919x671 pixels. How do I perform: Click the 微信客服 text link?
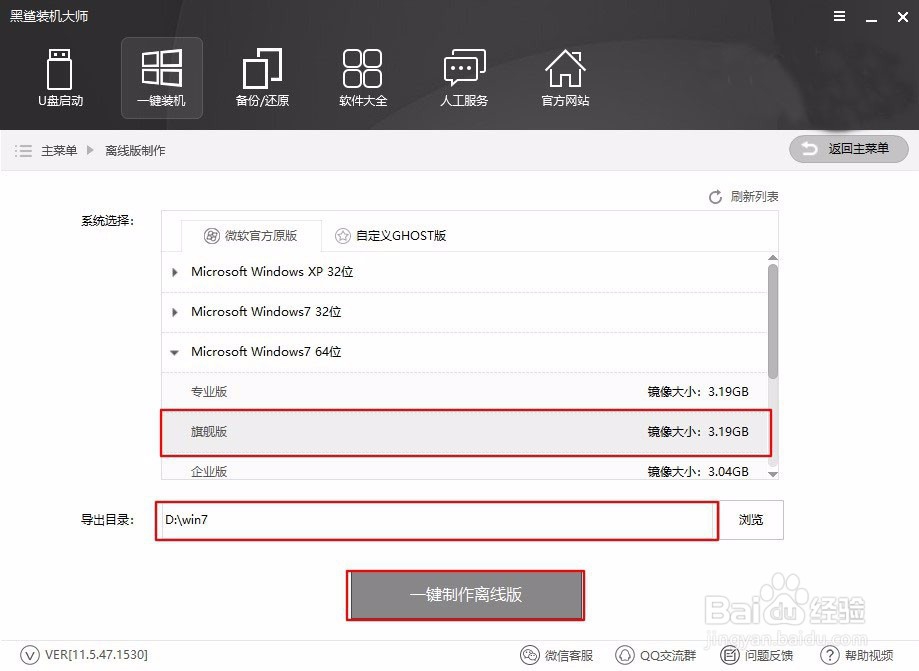pos(569,655)
